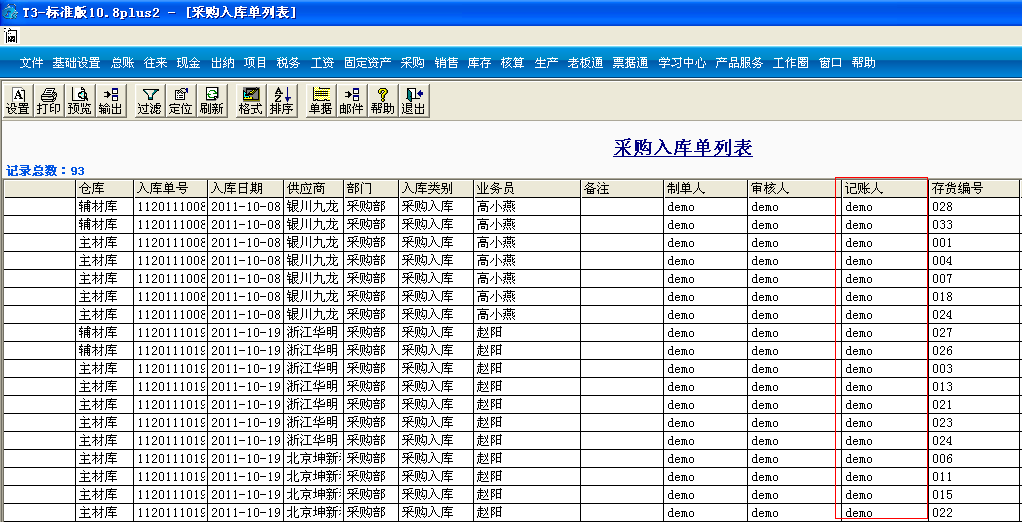The height and width of the screenshot is (522, 1022).
Task: Click the 业务员 column header
Action: tap(527, 189)
